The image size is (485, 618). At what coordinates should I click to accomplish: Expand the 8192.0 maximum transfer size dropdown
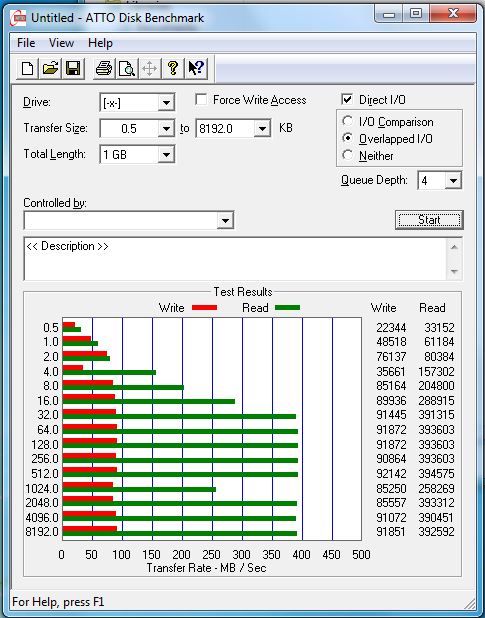(262, 128)
